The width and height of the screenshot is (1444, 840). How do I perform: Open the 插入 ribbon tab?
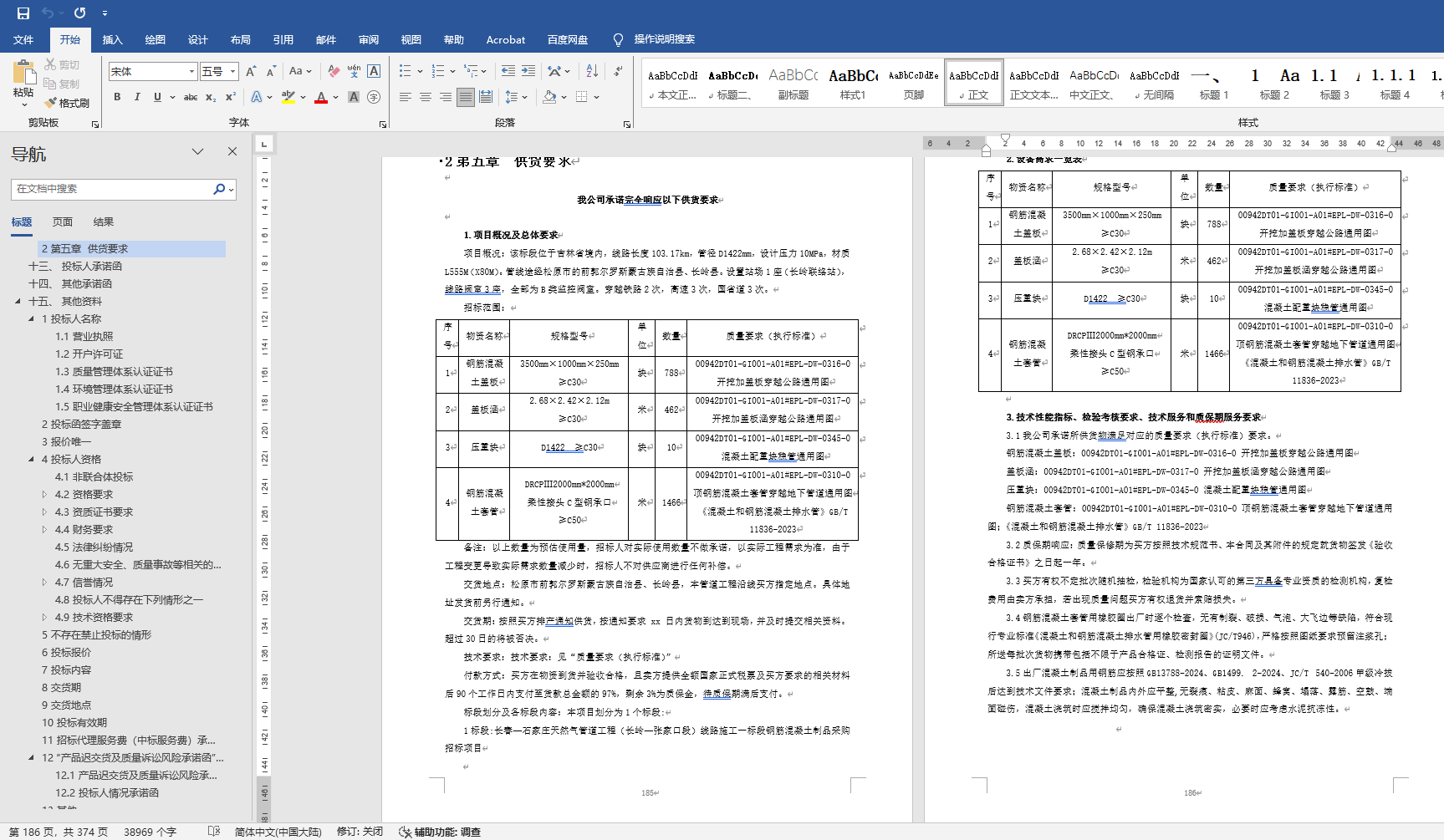tap(112, 39)
